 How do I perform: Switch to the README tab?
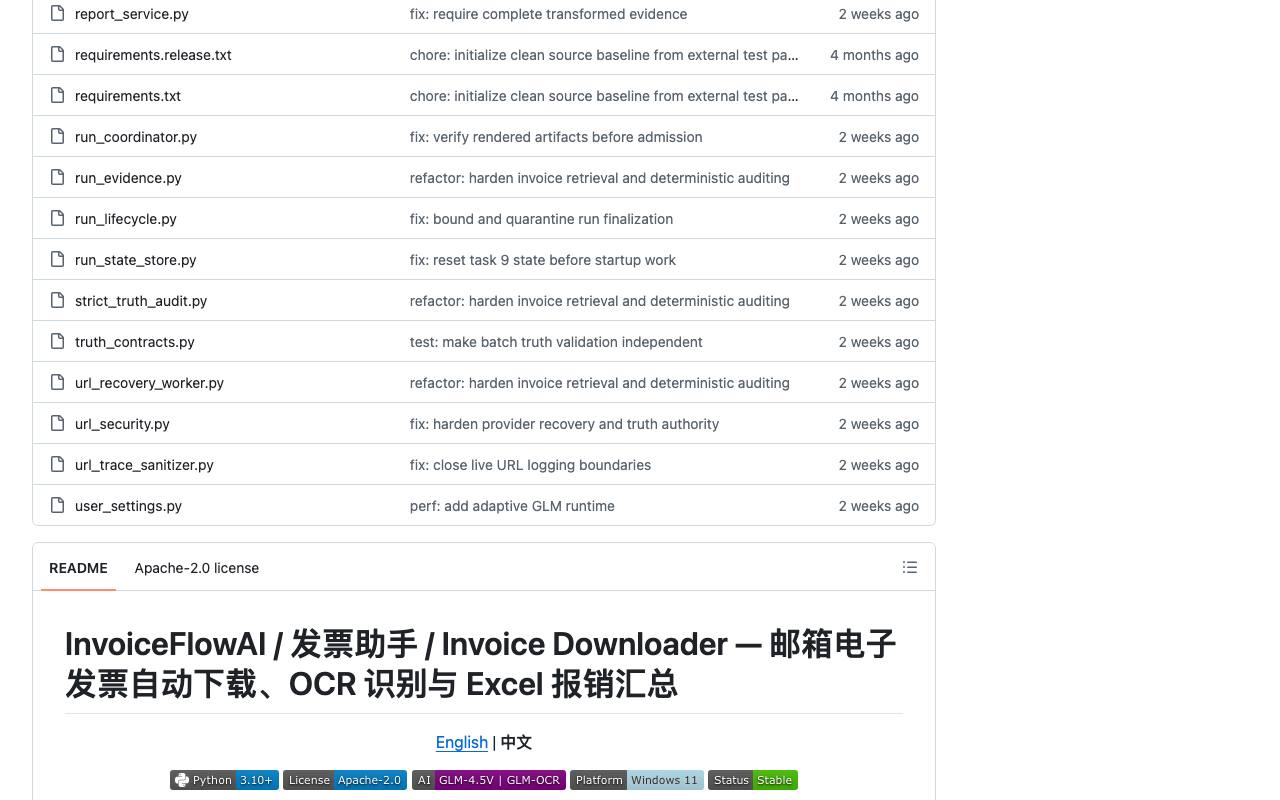coord(78,568)
